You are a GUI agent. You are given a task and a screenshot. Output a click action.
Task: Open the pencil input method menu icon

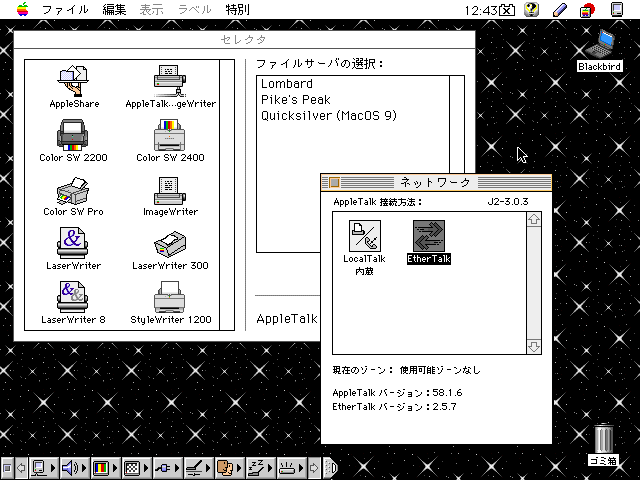pos(560,9)
